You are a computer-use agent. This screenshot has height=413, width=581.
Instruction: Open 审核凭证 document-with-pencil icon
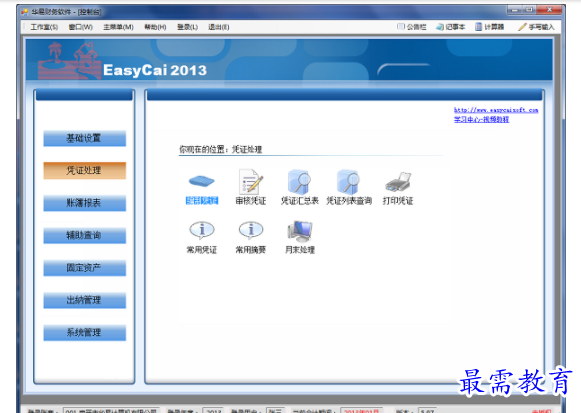point(251,181)
